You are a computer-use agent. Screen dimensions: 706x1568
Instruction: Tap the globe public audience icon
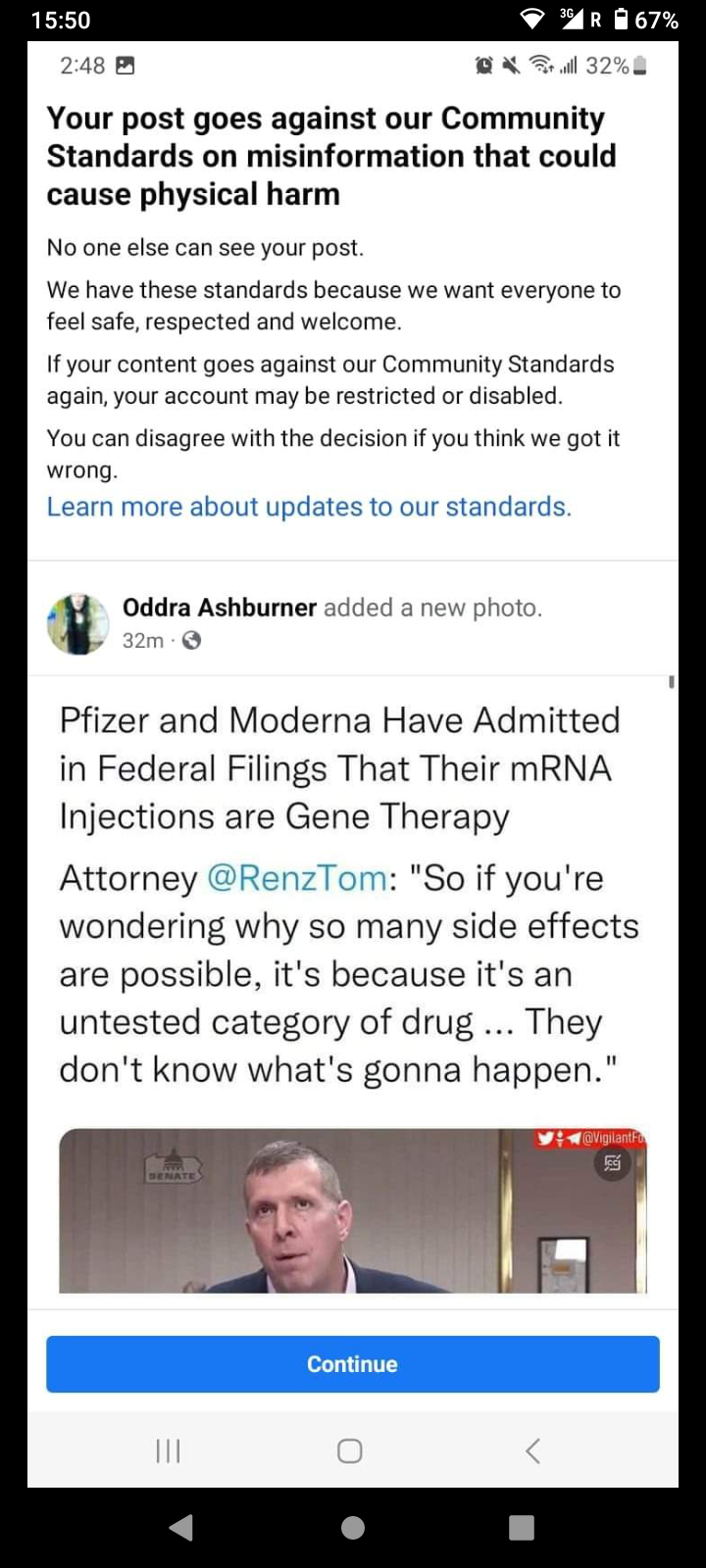(192, 641)
